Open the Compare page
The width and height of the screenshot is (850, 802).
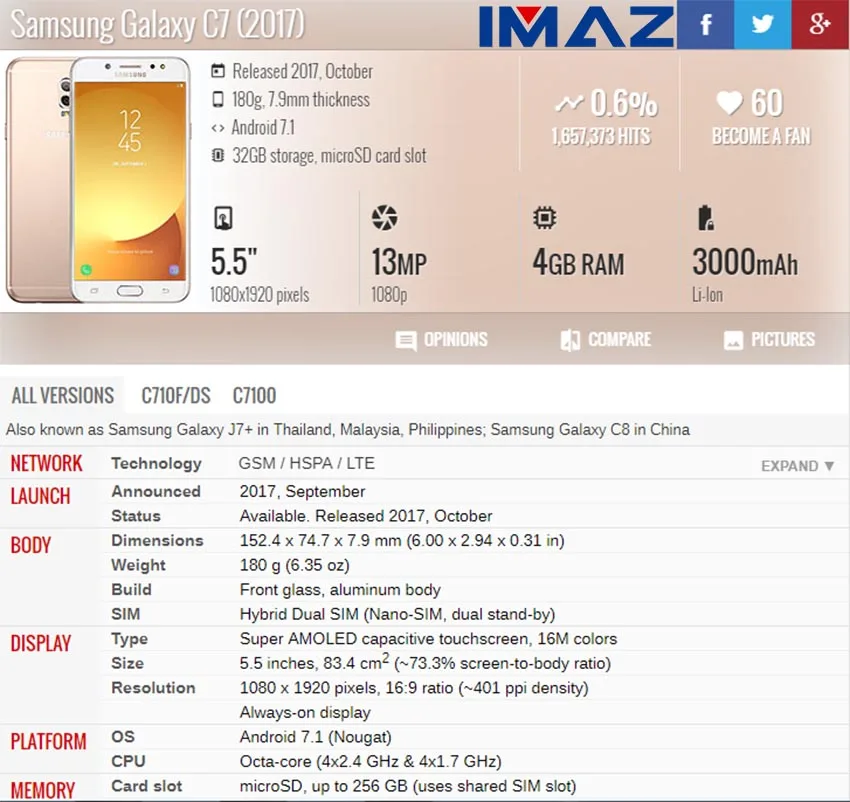(x=620, y=340)
